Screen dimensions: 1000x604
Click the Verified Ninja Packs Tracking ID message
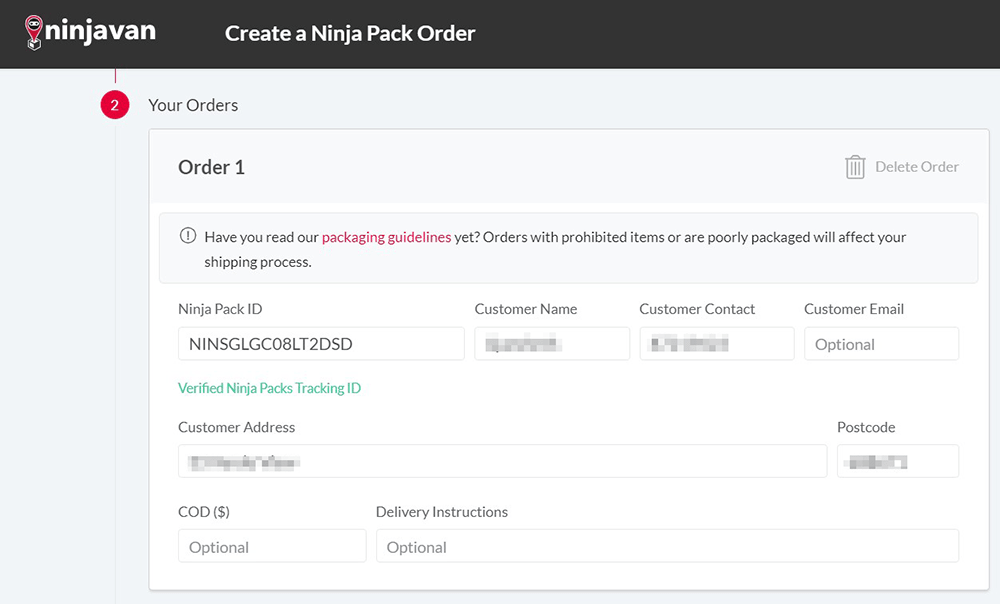click(x=269, y=388)
